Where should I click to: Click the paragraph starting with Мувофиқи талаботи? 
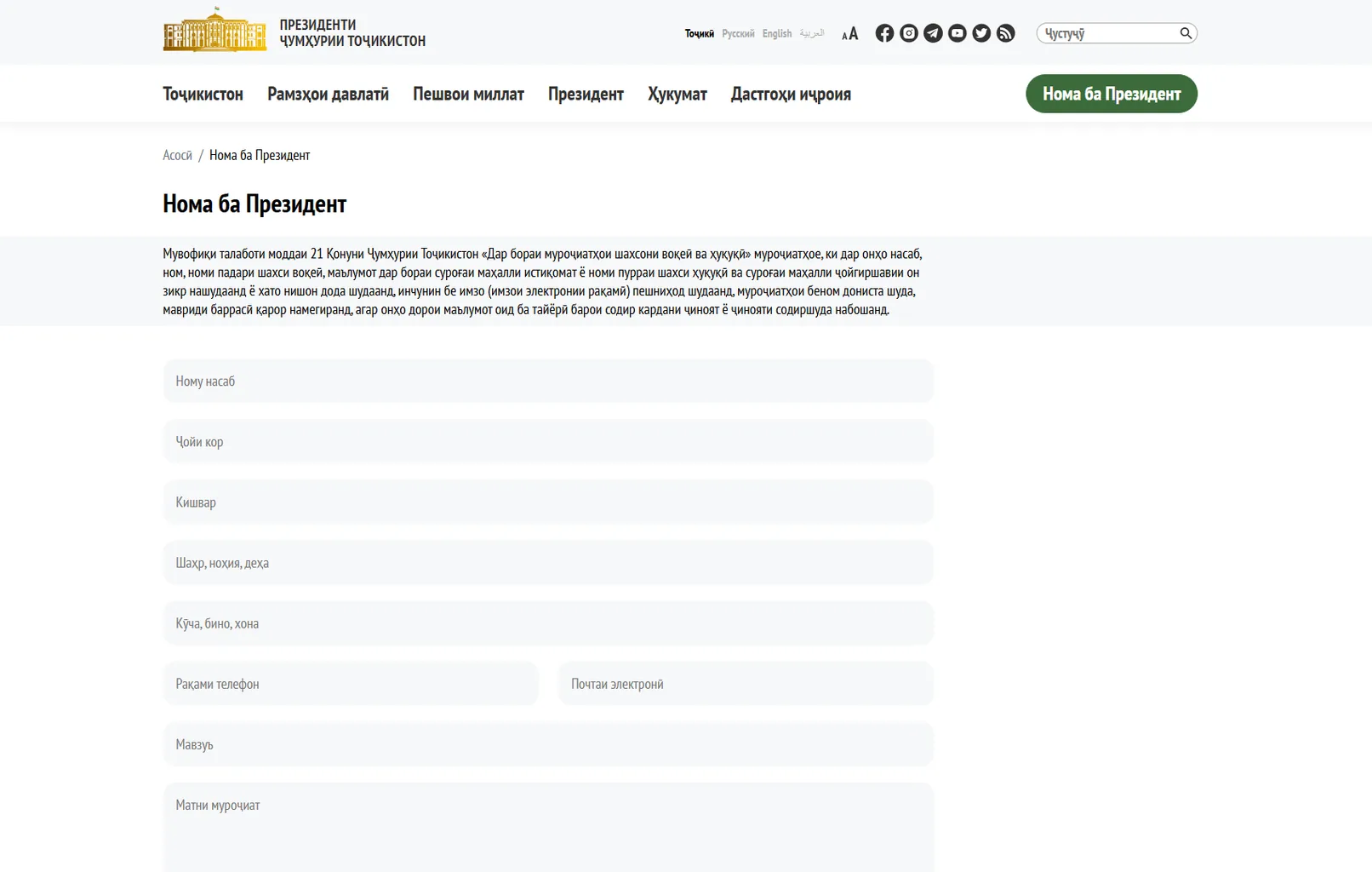coord(543,281)
